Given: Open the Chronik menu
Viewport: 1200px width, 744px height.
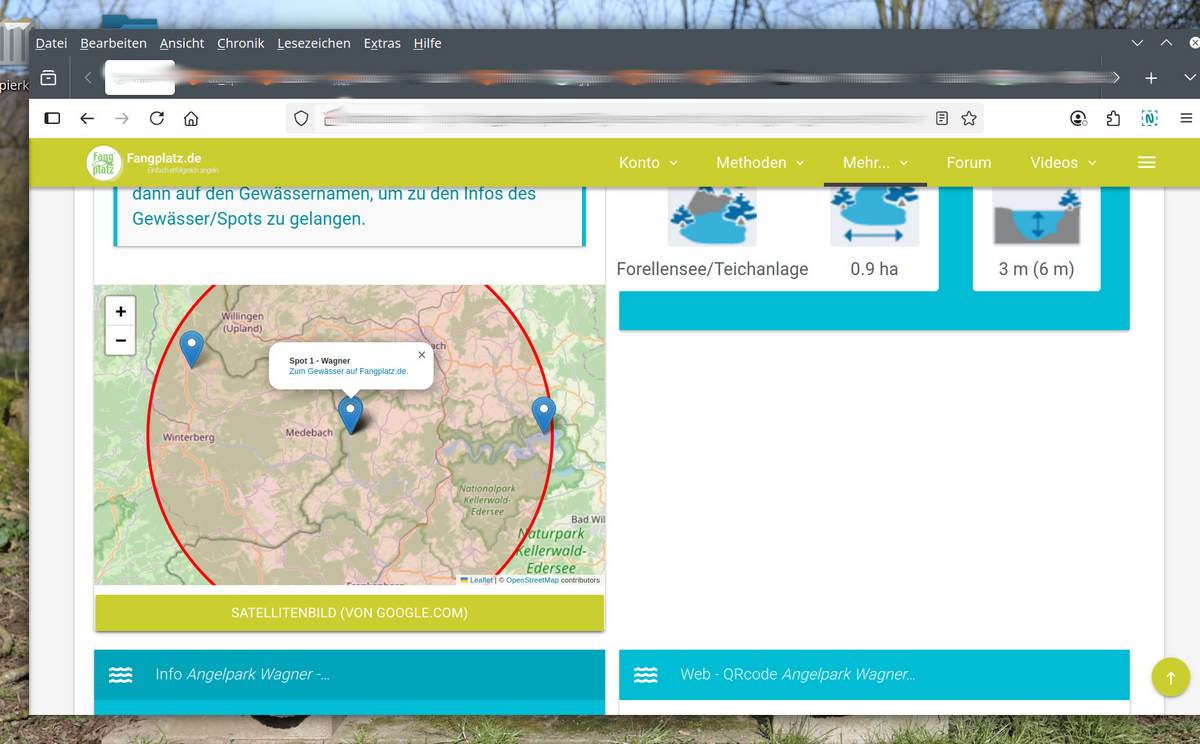Looking at the screenshot, I should pyautogui.click(x=240, y=43).
